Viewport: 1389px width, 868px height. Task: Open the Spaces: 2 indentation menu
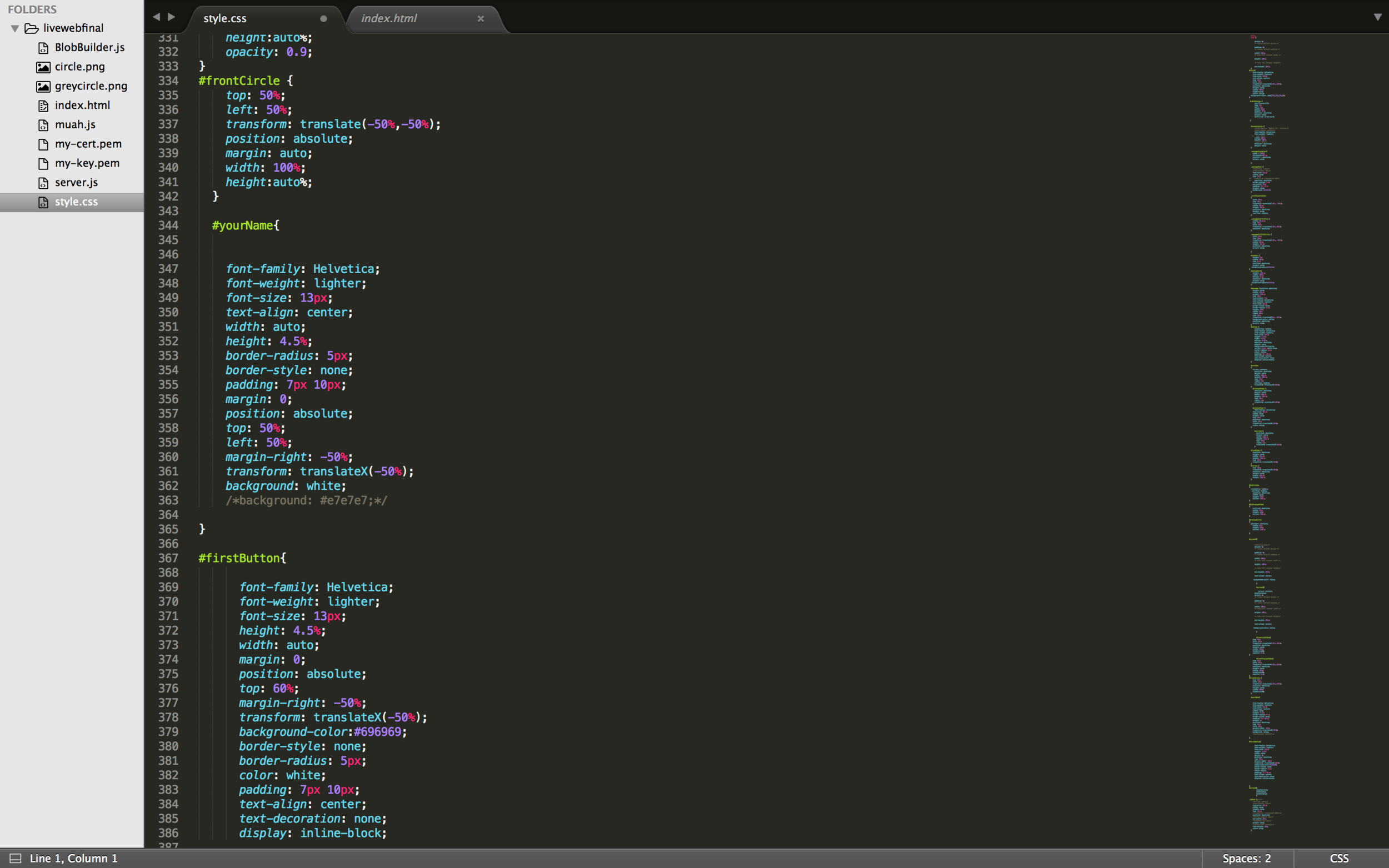pos(1246,858)
